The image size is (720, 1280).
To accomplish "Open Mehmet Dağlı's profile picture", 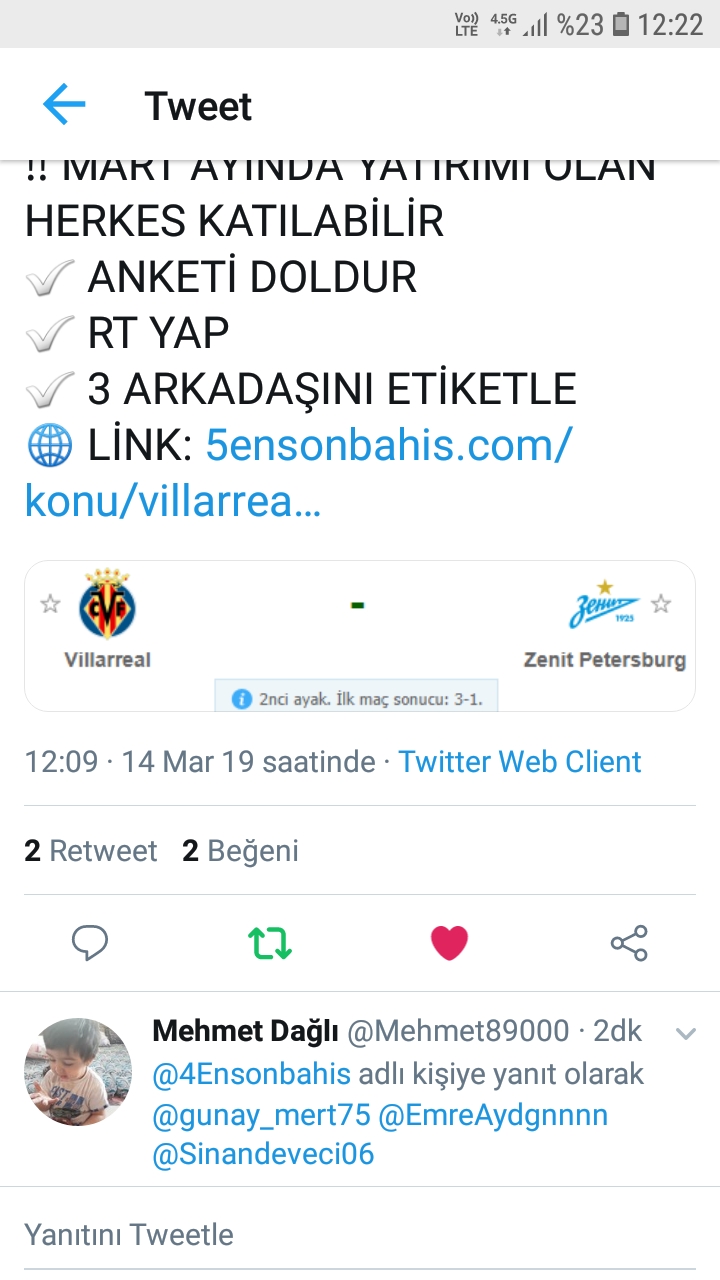I will 78,1072.
